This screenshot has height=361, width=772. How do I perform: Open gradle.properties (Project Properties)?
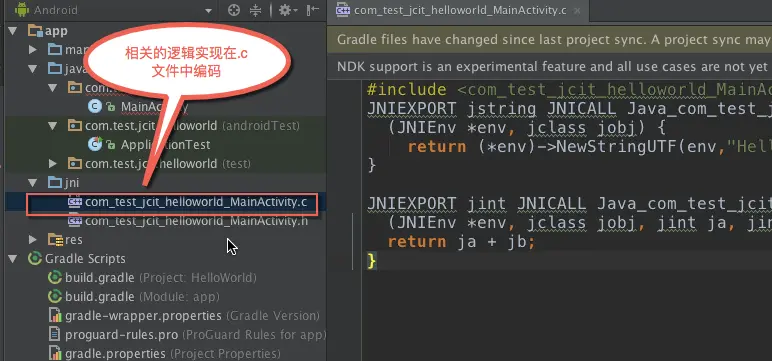[172, 354]
